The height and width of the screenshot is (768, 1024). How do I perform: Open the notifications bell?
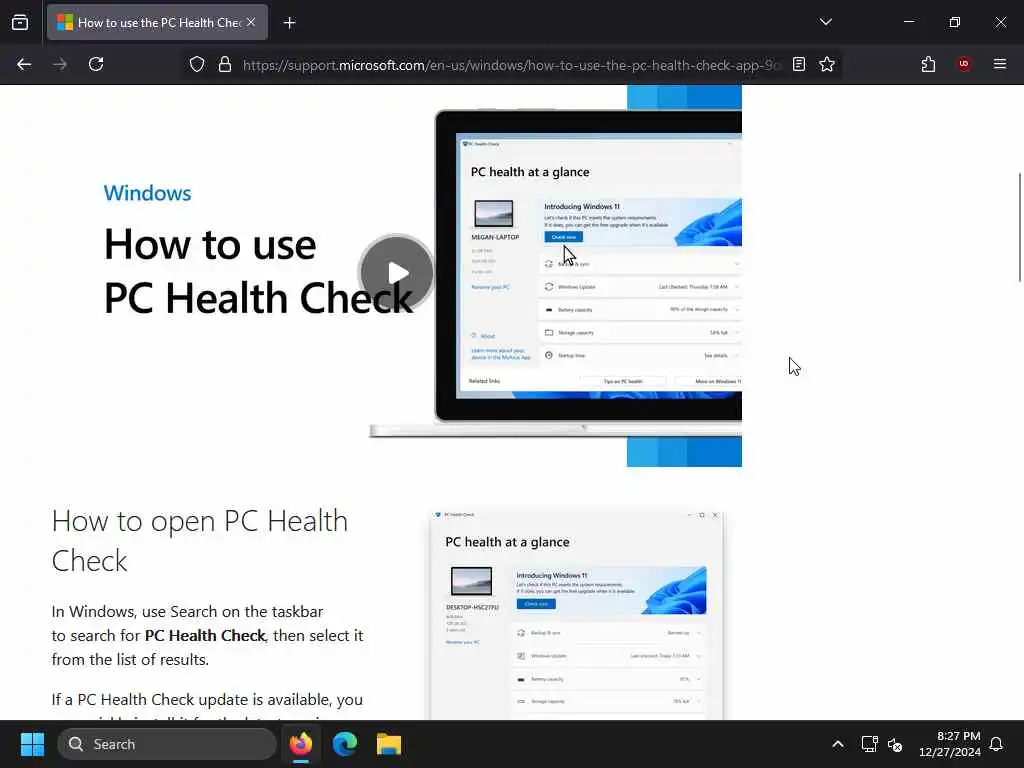[996, 744]
